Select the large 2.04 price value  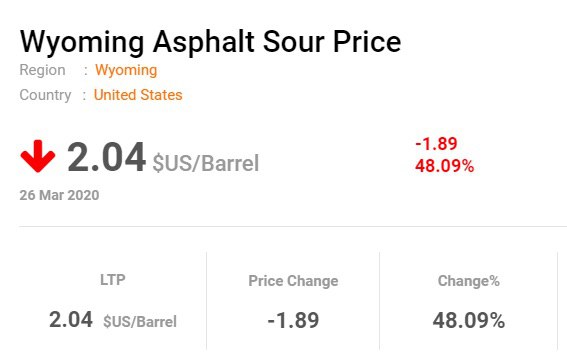(x=106, y=157)
